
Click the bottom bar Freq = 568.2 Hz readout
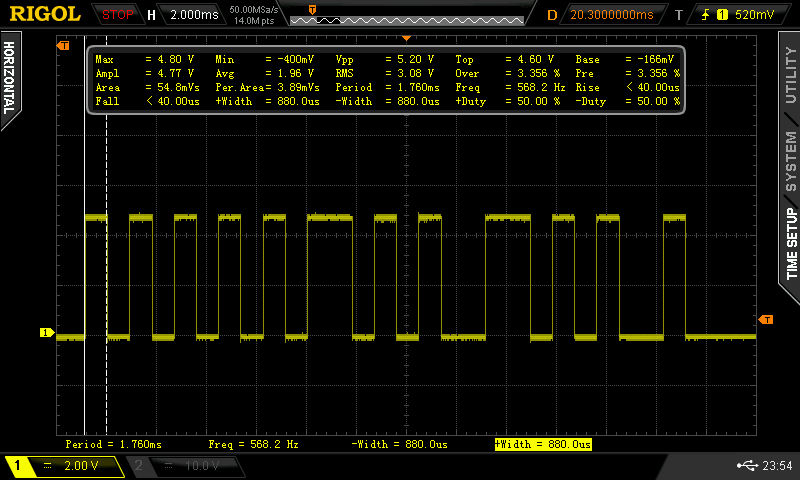pos(254,444)
